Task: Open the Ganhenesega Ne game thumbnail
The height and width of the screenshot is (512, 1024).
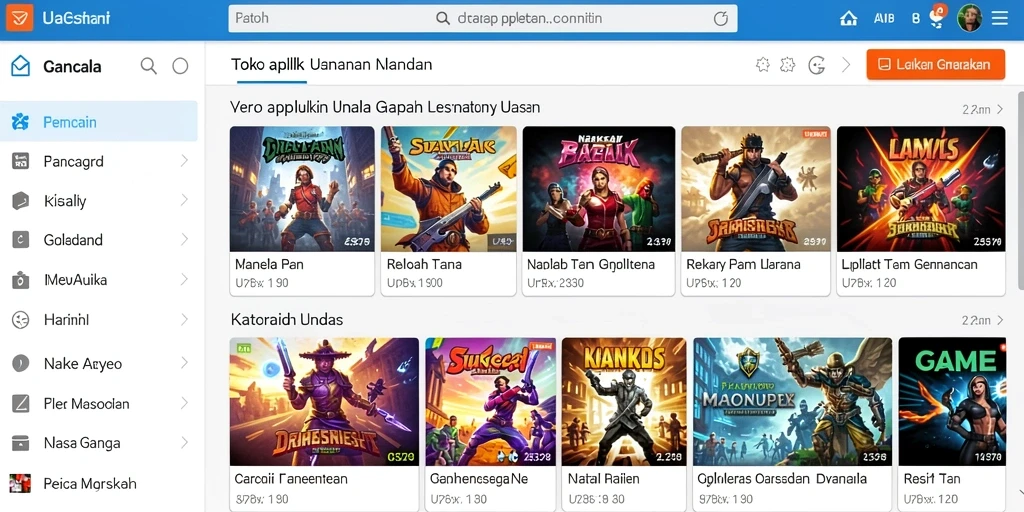Action: pyautogui.click(x=490, y=402)
